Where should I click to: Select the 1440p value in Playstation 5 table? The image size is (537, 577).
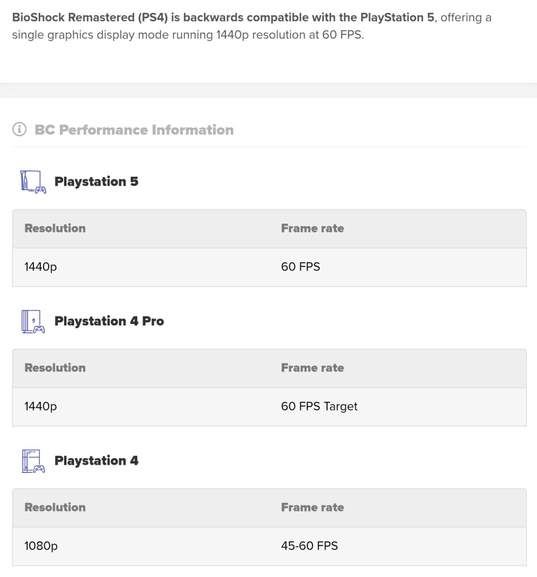pos(40,267)
